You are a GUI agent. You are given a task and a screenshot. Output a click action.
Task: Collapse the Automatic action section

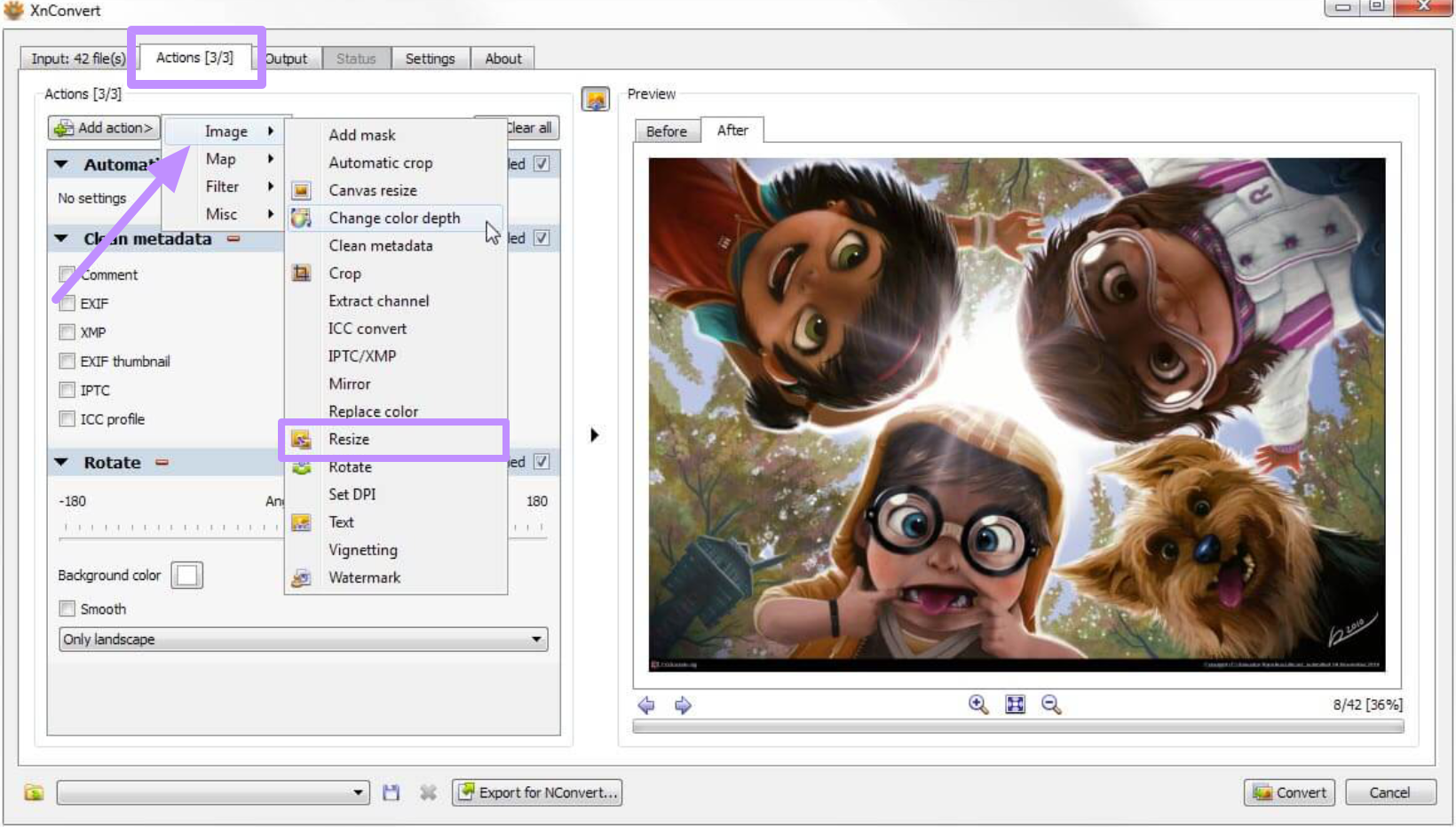pyautogui.click(x=61, y=164)
